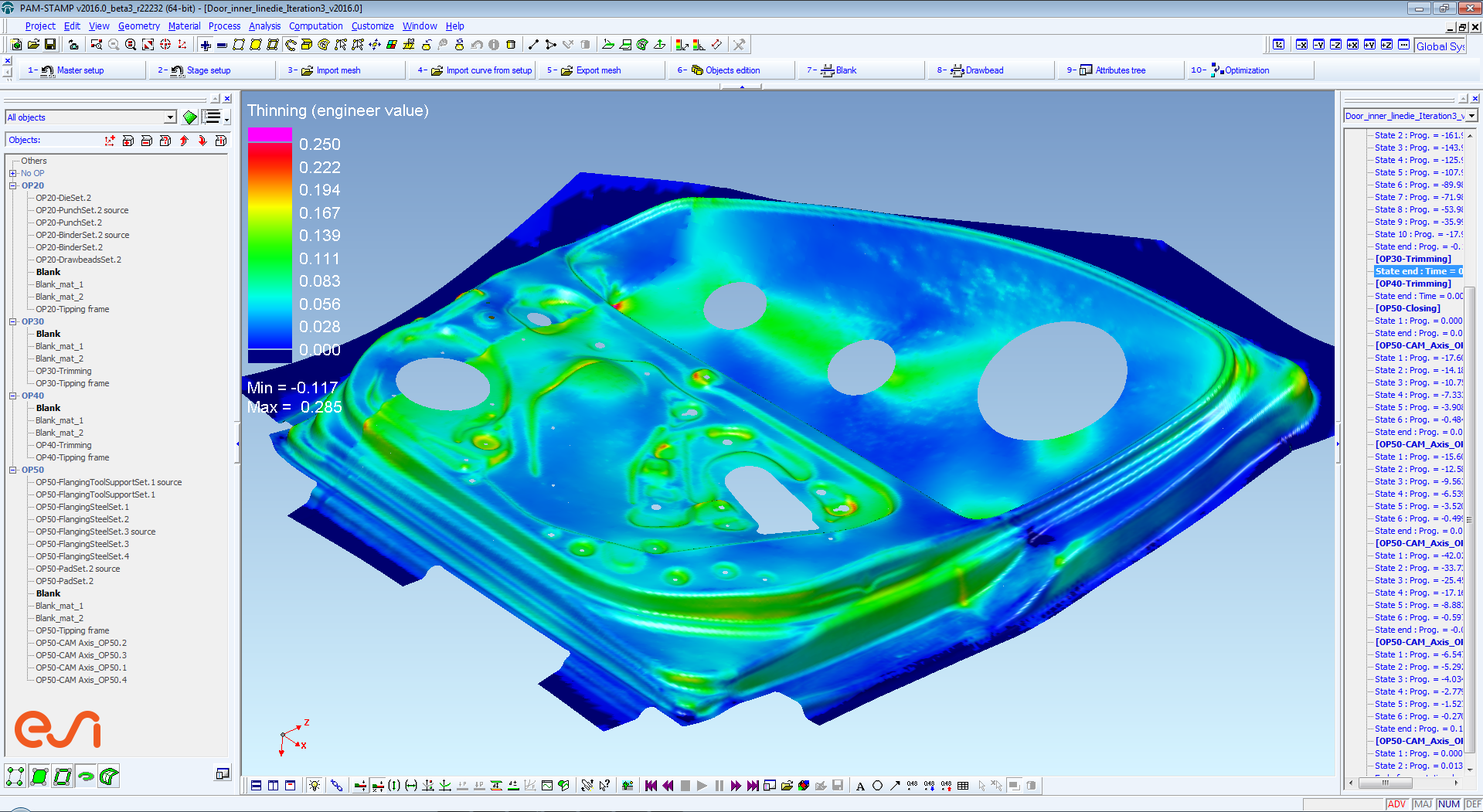
Task: Select the [OP30-Trimming] state group
Action: (1413, 259)
